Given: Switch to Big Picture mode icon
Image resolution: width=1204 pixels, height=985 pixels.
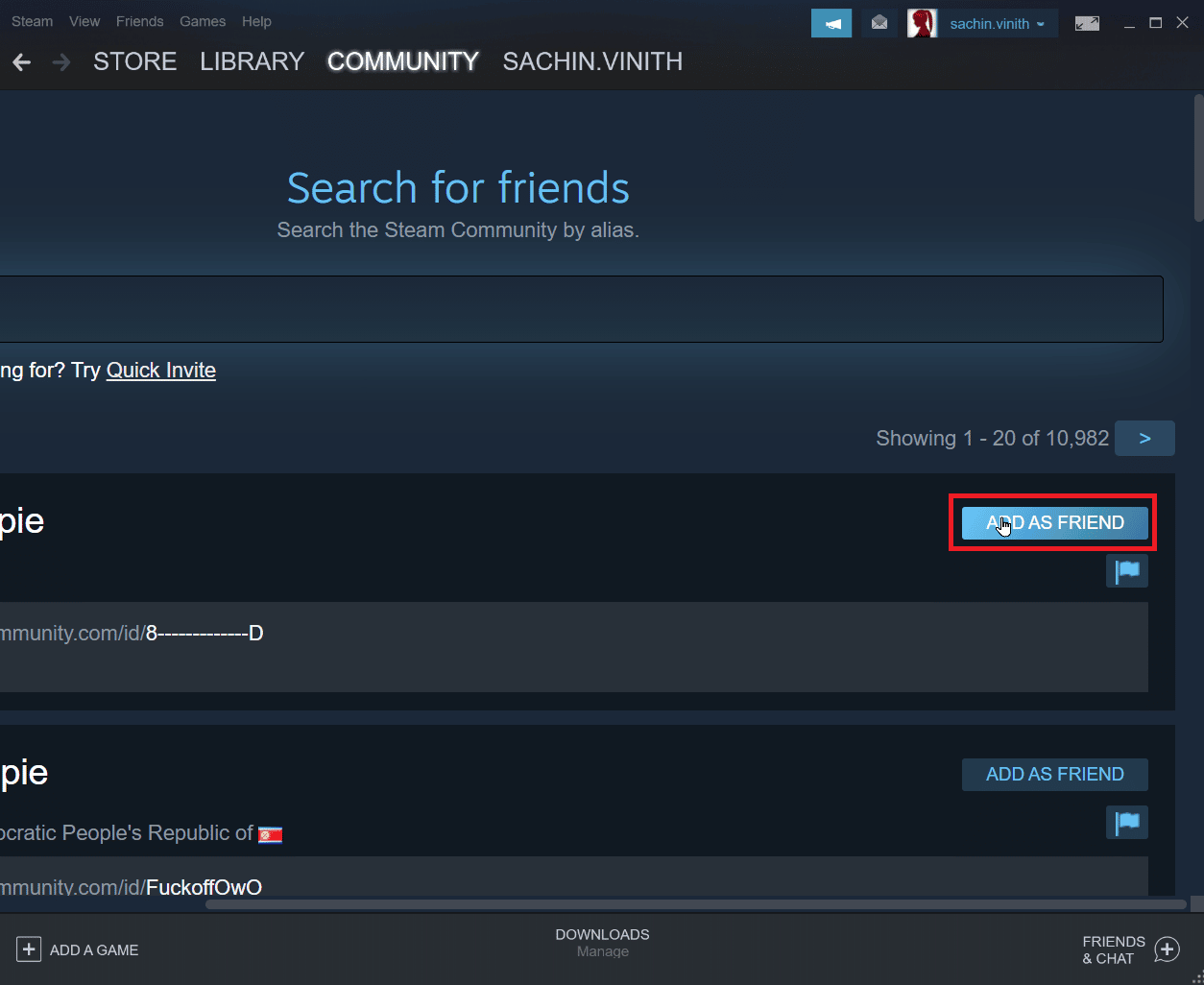Looking at the screenshot, I should tap(1087, 23).
